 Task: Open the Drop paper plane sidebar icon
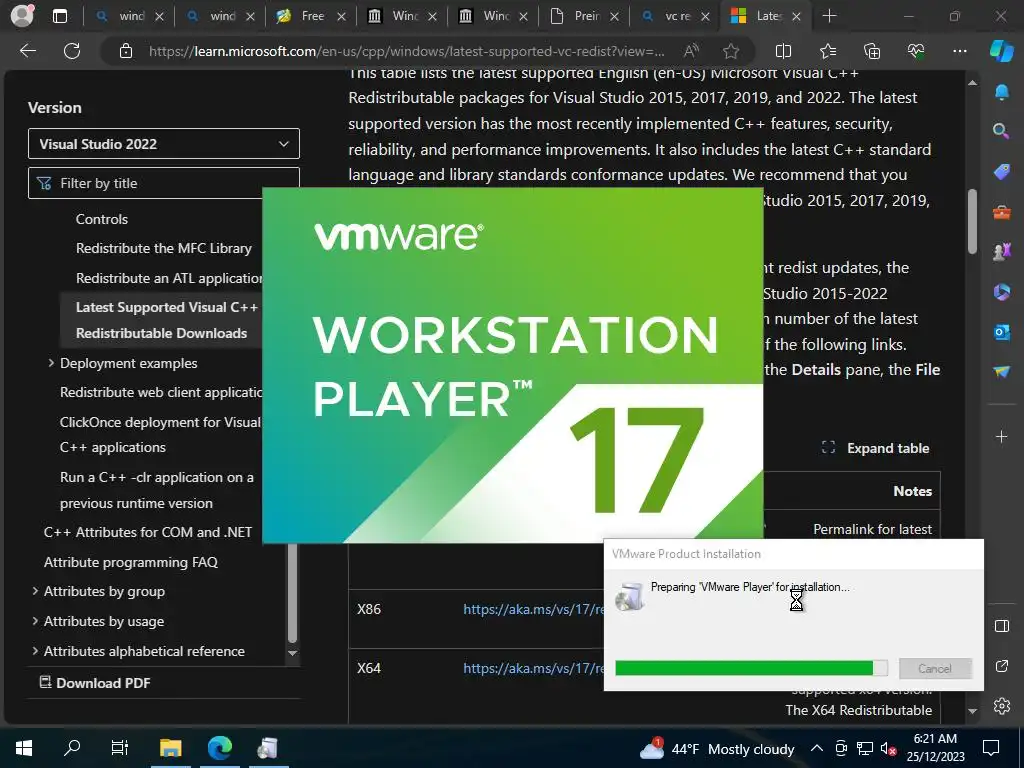click(x=1001, y=371)
